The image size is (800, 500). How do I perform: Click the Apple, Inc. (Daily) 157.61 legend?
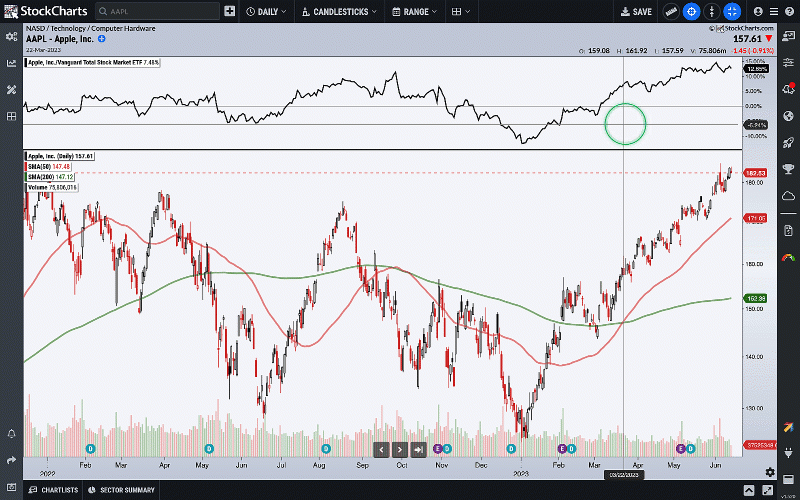pyautogui.click(x=60, y=156)
